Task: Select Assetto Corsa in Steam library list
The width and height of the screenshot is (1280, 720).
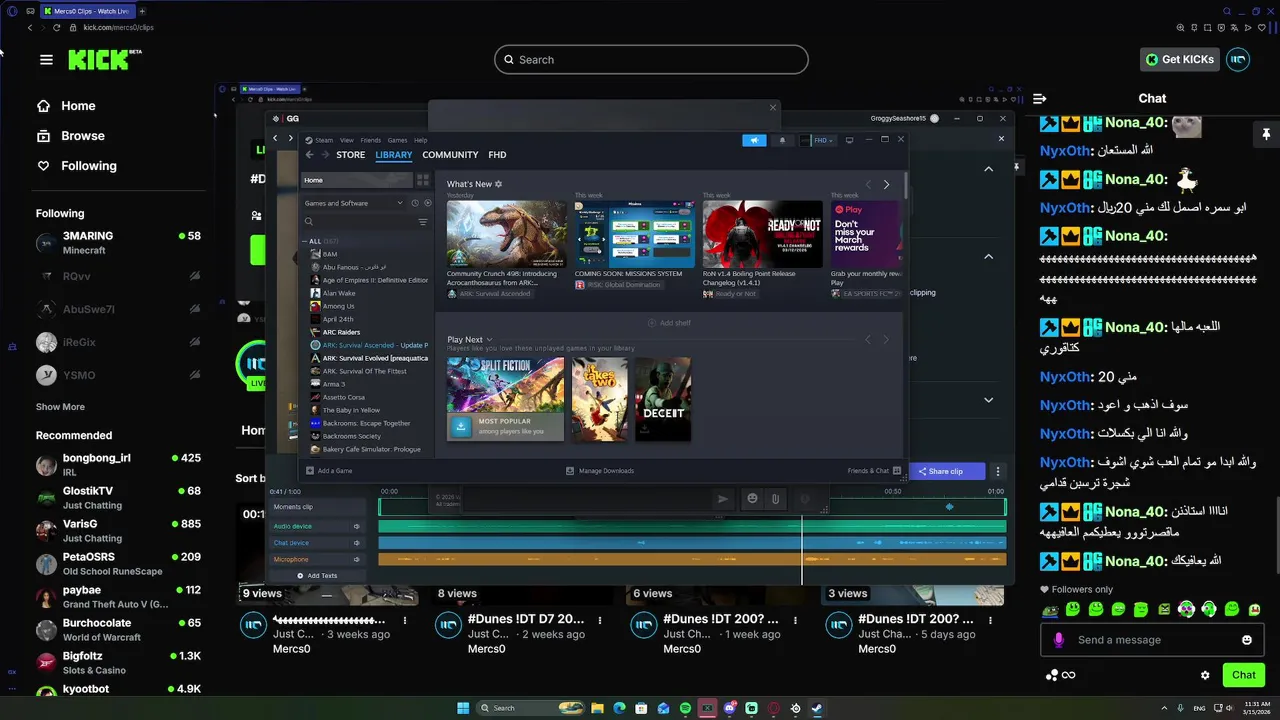Action: coord(344,397)
